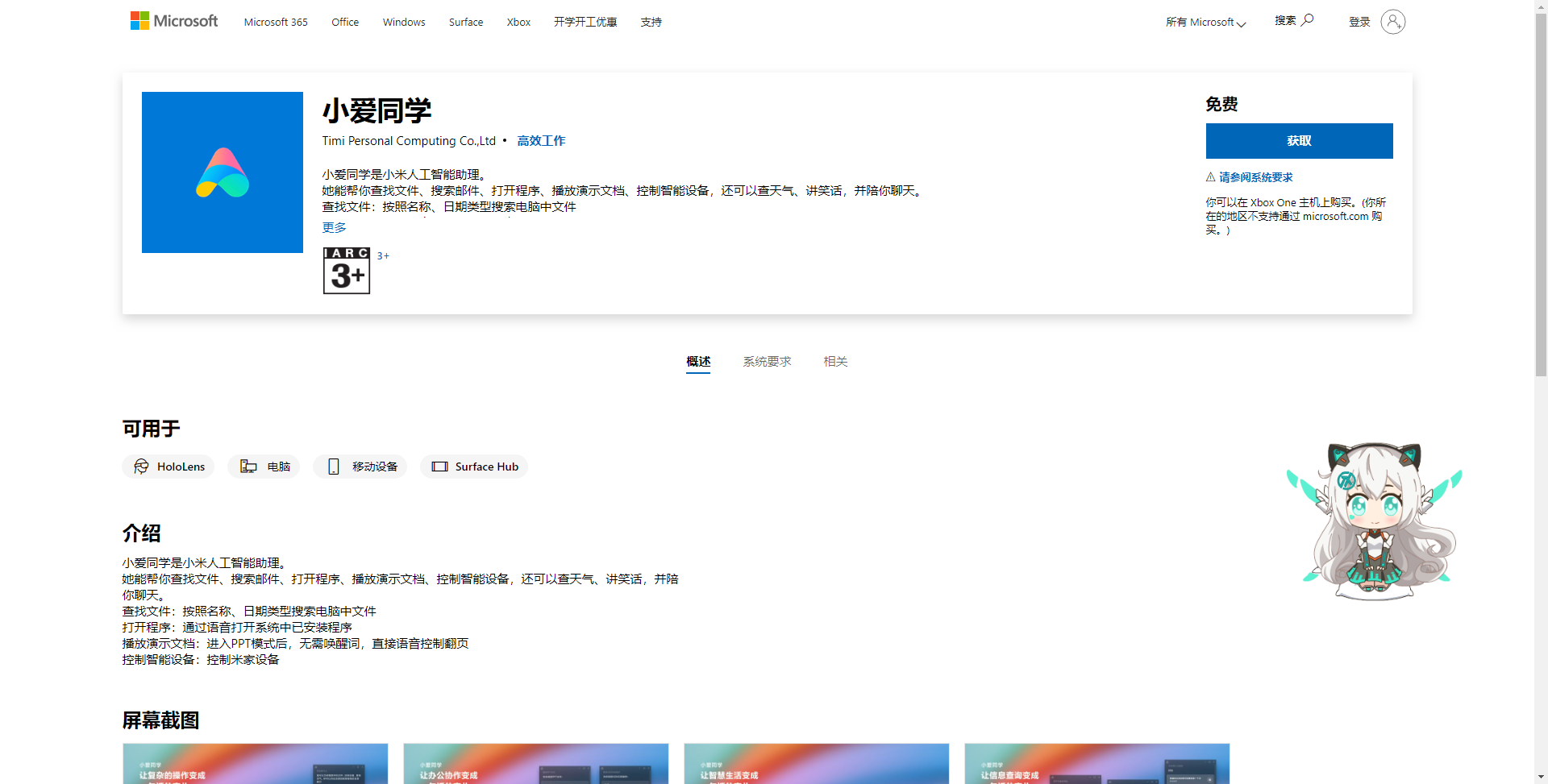
Task: Select the HoloLens device chip
Action: (169, 467)
